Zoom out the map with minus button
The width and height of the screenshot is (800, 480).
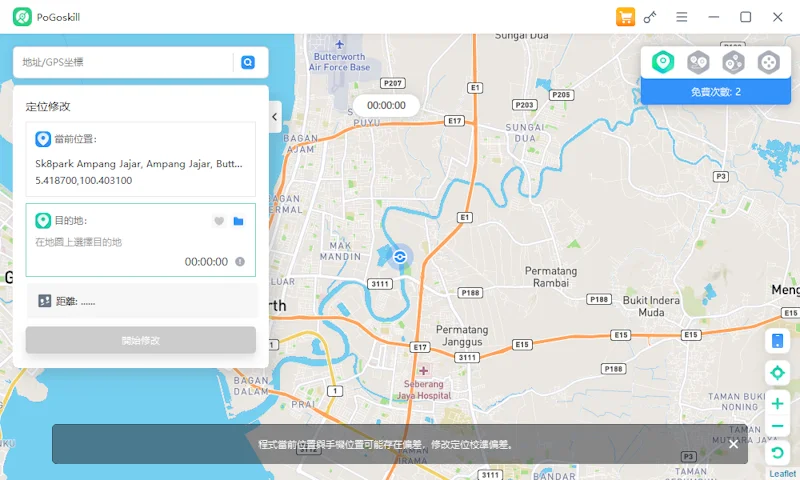(x=777, y=426)
